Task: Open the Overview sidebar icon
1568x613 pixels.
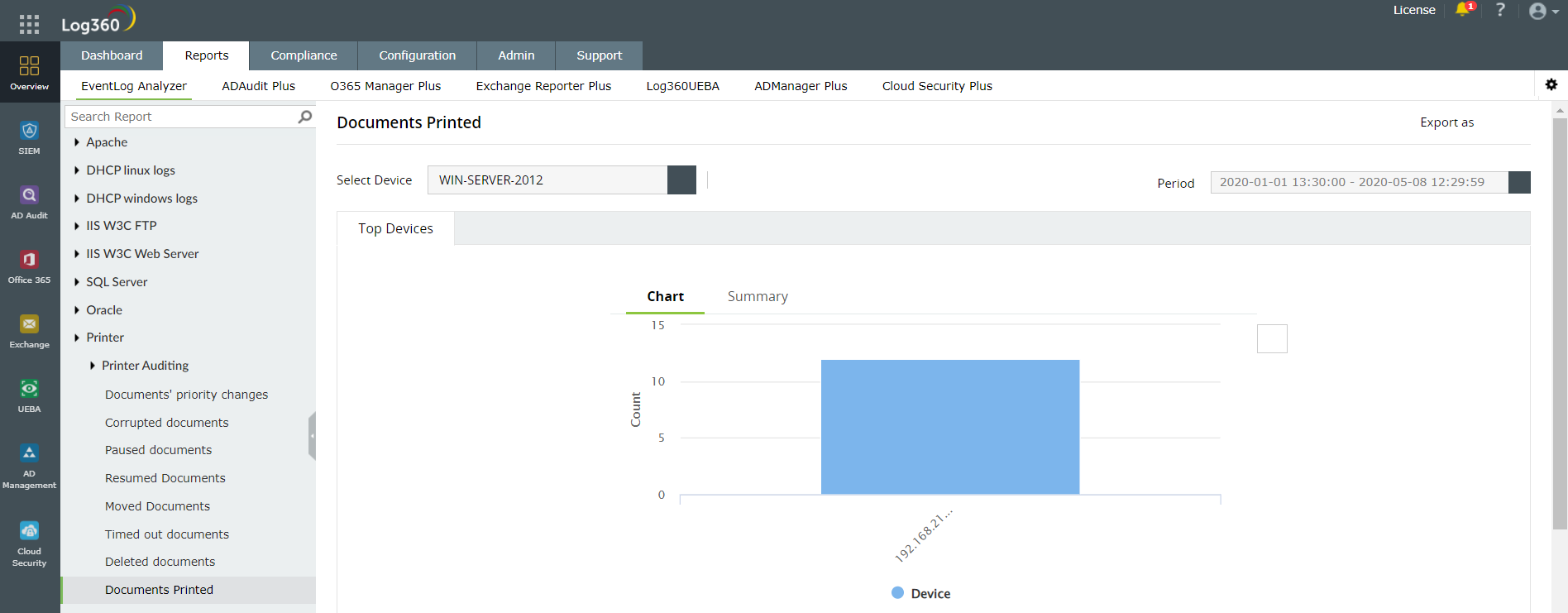Action: (x=30, y=72)
